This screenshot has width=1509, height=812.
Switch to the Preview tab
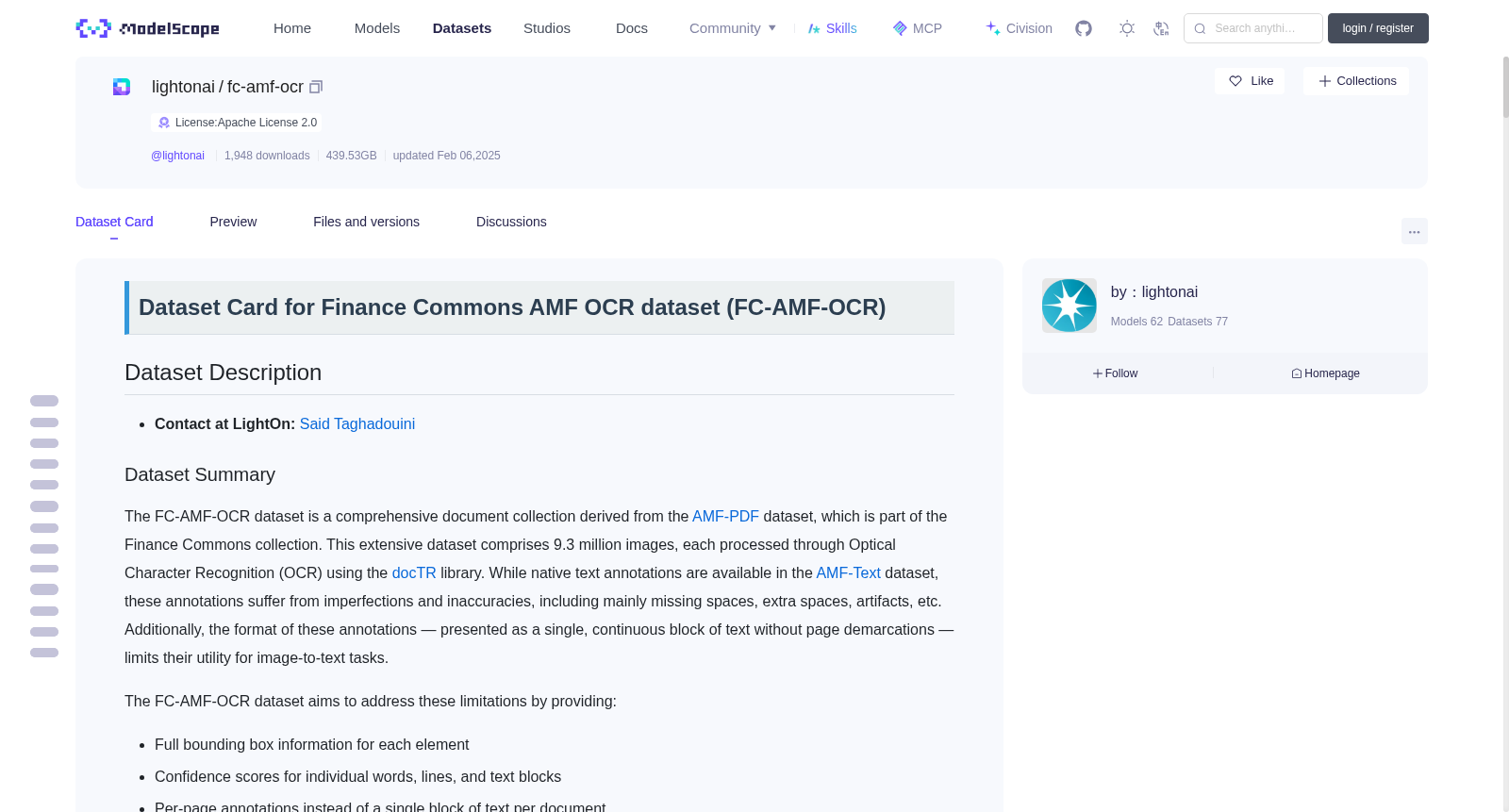233,222
